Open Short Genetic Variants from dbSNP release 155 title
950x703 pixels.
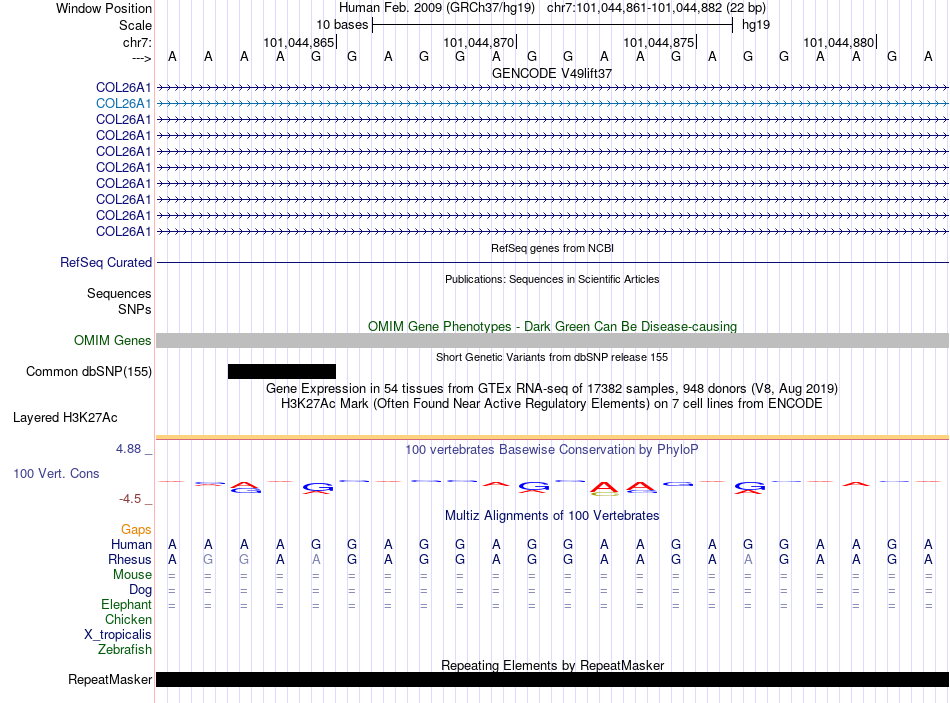[552, 358]
